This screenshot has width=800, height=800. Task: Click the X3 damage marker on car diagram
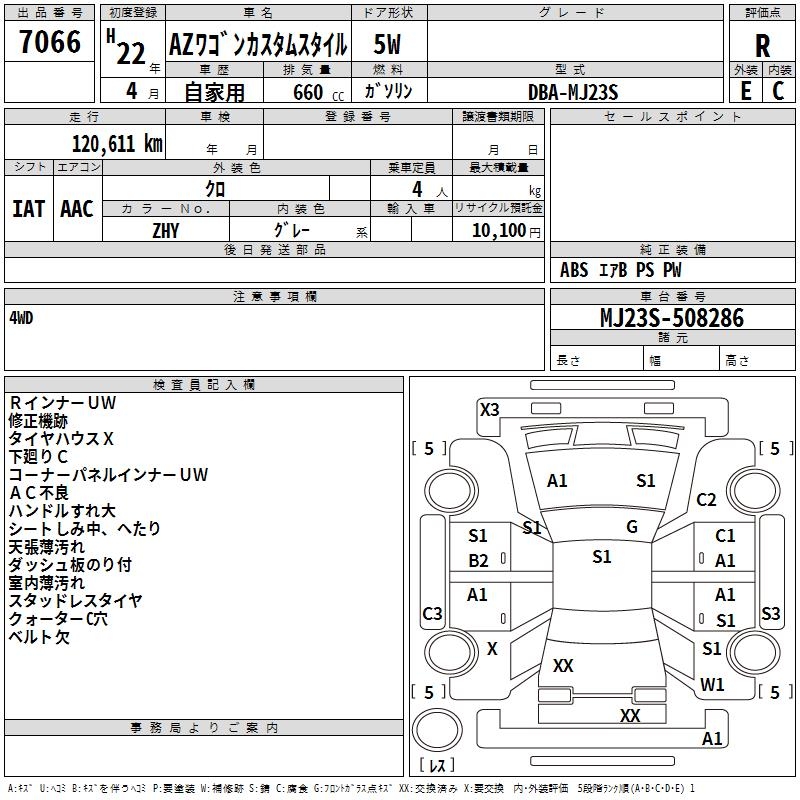tap(490, 409)
